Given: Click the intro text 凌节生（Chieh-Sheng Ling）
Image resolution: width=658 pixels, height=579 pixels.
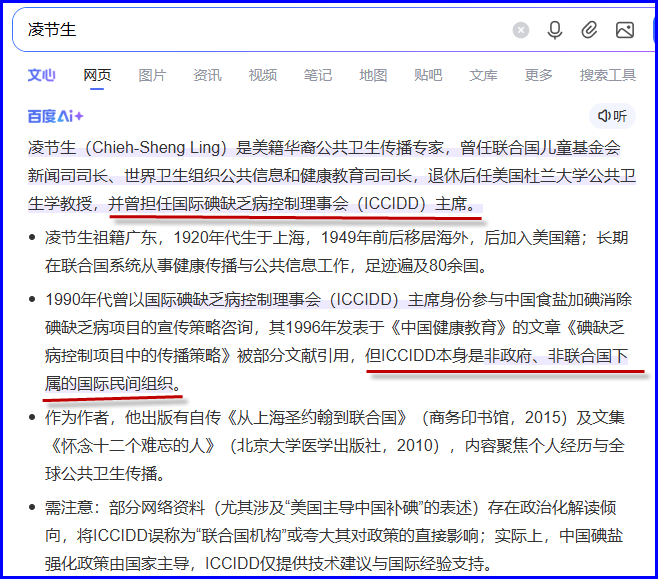Looking at the screenshot, I should coord(128,148).
